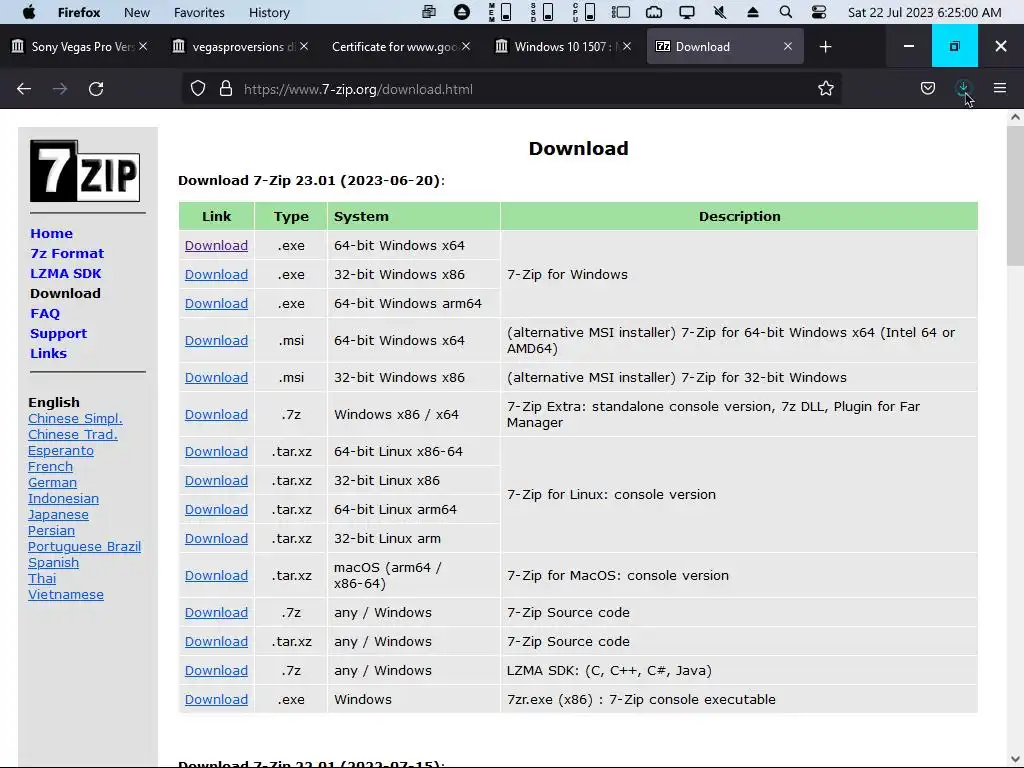The height and width of the screenshot is (768, 1024).
Task: Open the Links sidebar link
Action: pos(48,353)
